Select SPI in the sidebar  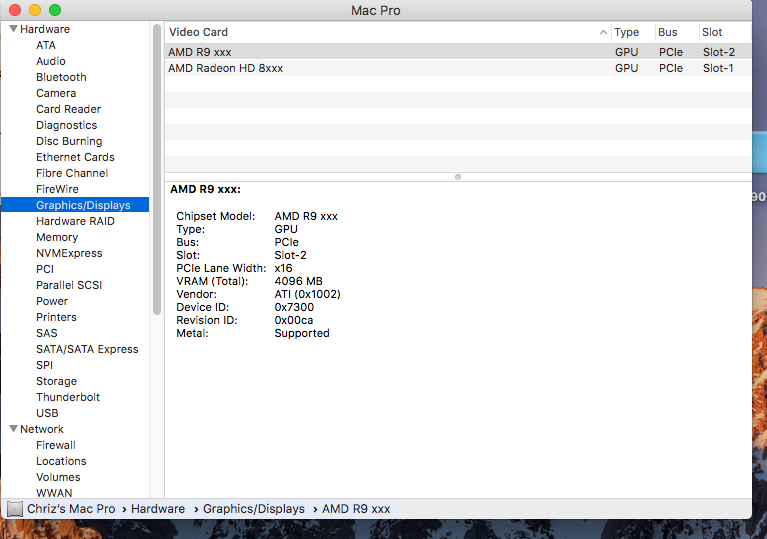[x=45, y=365]
